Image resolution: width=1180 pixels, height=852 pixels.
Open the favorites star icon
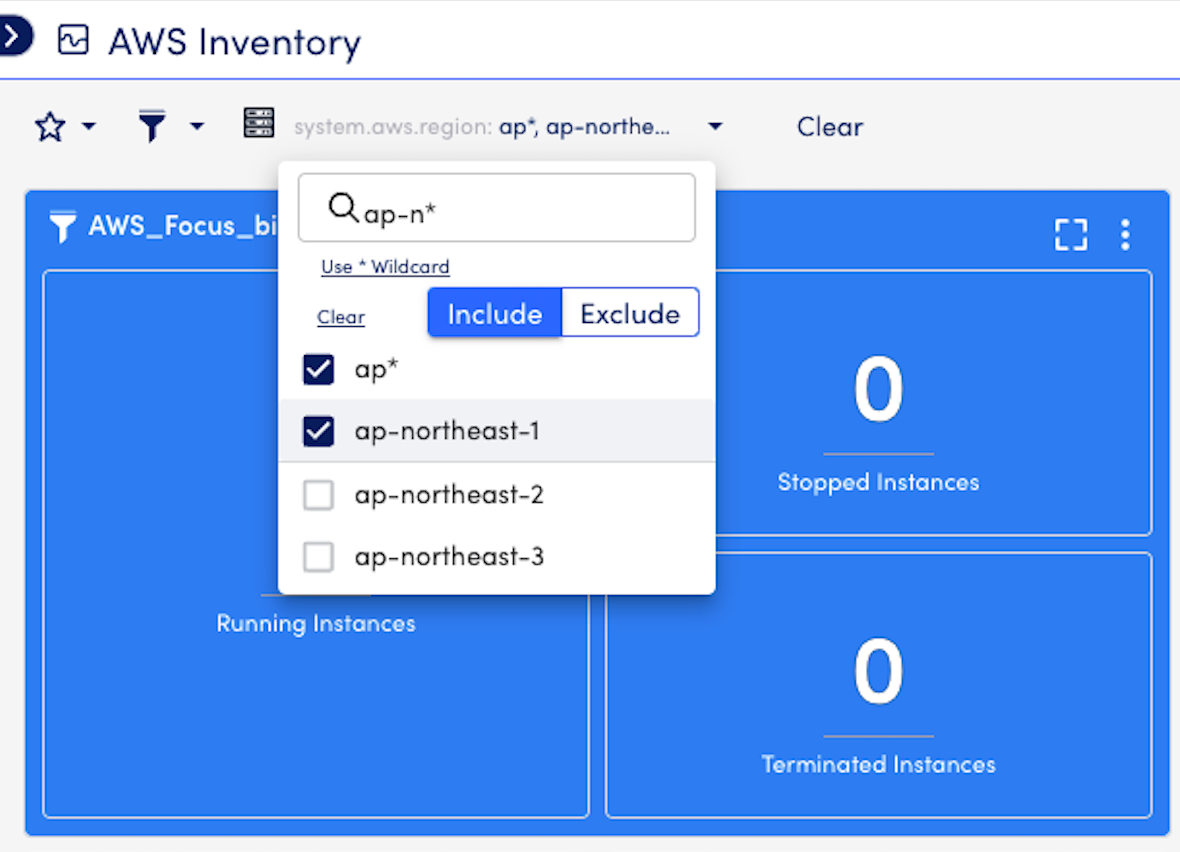point(48,126)
